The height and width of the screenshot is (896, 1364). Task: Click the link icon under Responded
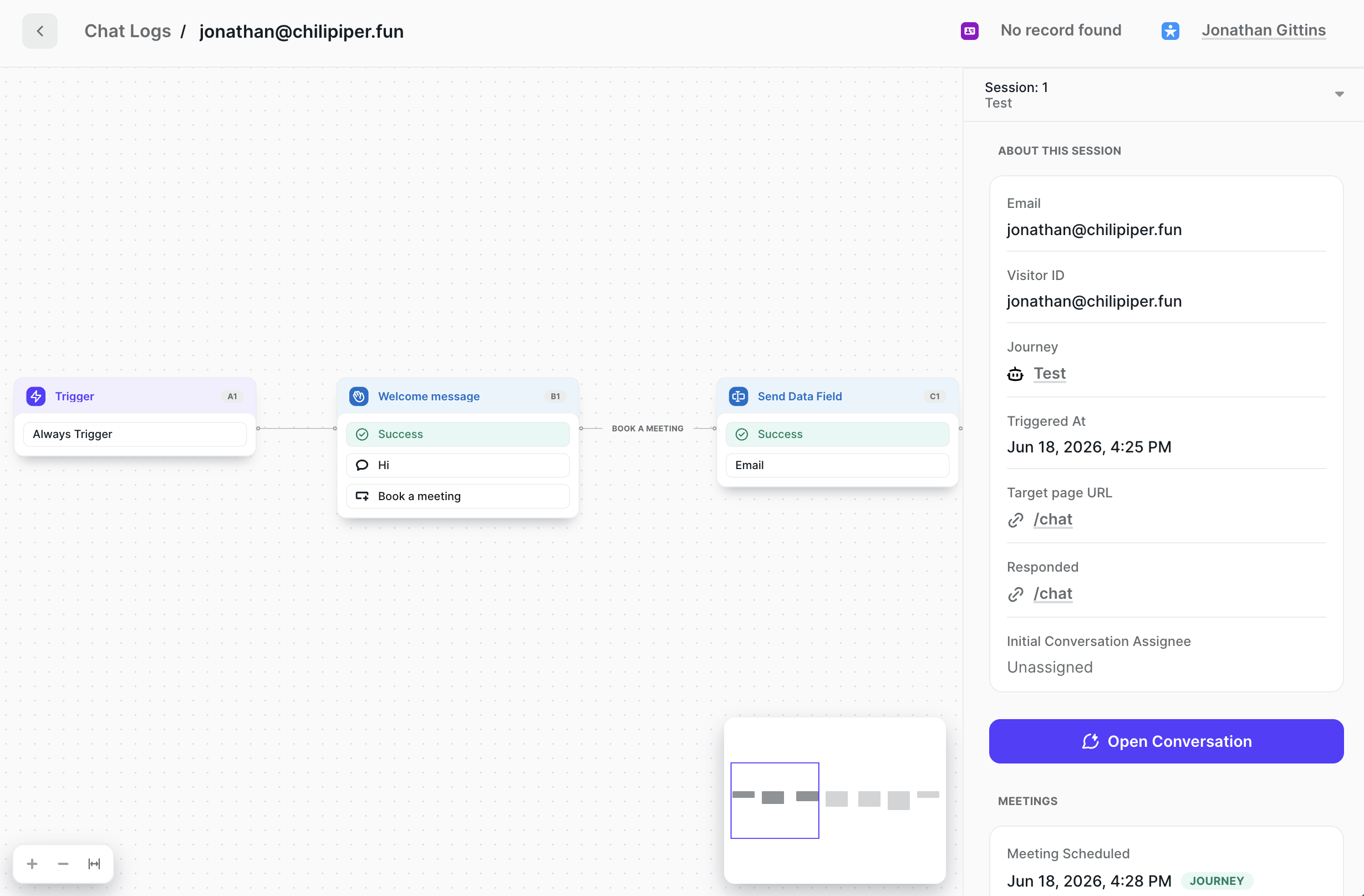click(x=1016, y=594)
